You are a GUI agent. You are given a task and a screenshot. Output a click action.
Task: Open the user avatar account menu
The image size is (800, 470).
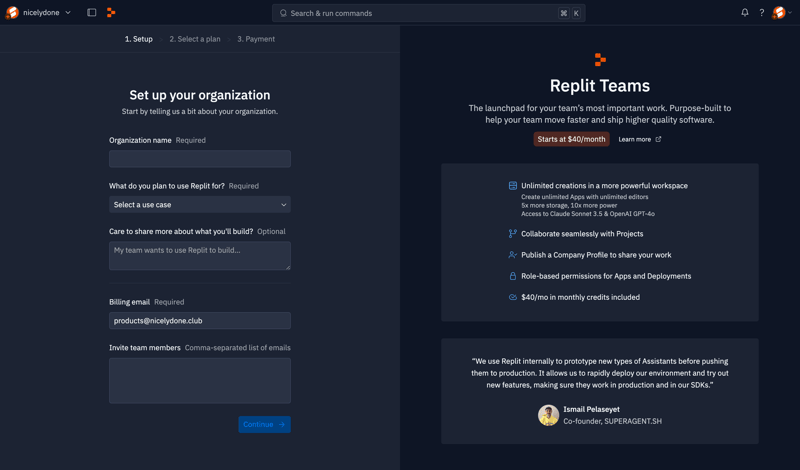click(x=782, y=12)
